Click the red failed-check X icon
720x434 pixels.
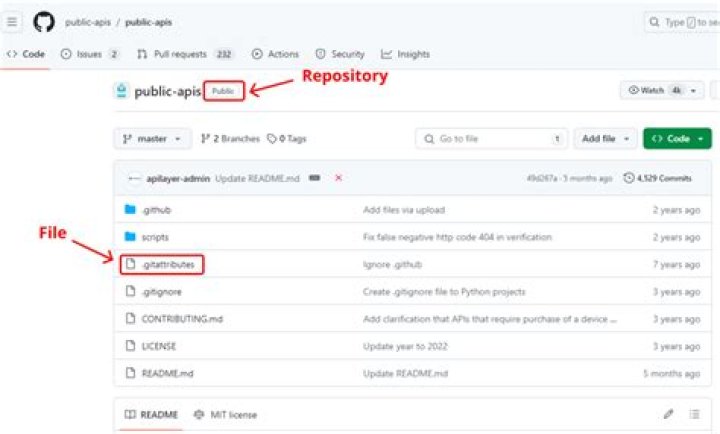coord(338,178)
